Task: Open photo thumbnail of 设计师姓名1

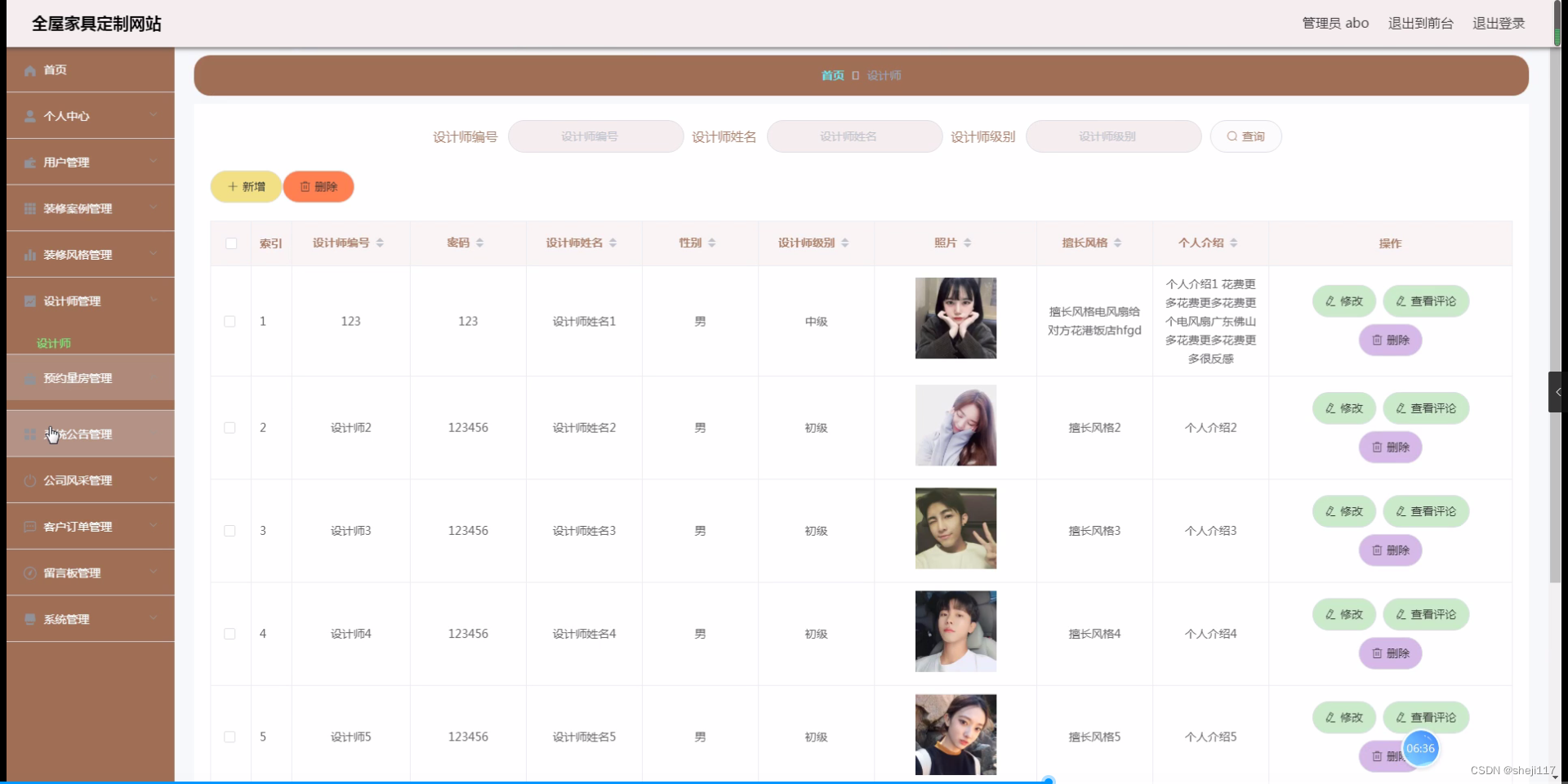Action: click(x=955, y=318)
